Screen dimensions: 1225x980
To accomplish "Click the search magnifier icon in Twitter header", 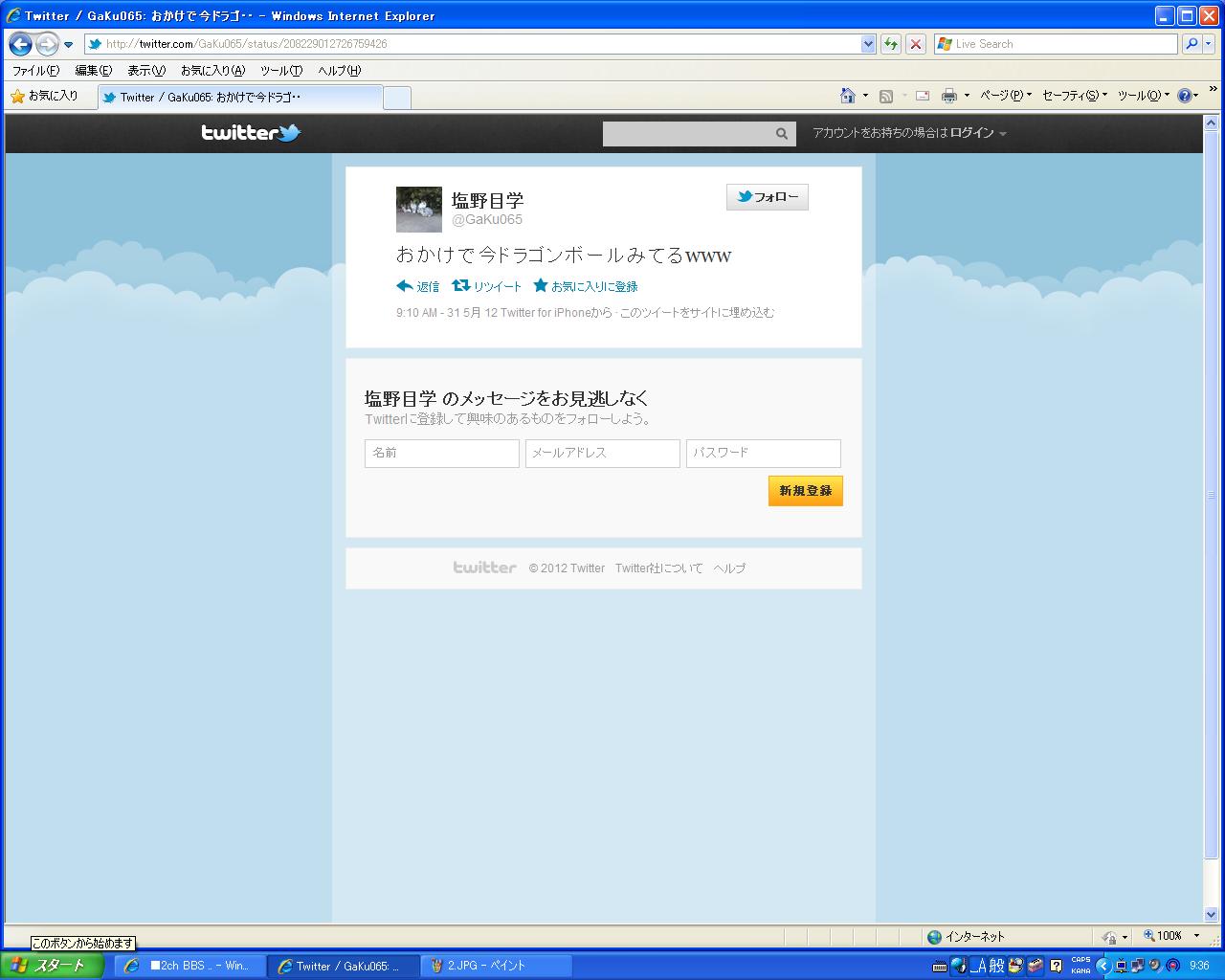I will 782,134.
